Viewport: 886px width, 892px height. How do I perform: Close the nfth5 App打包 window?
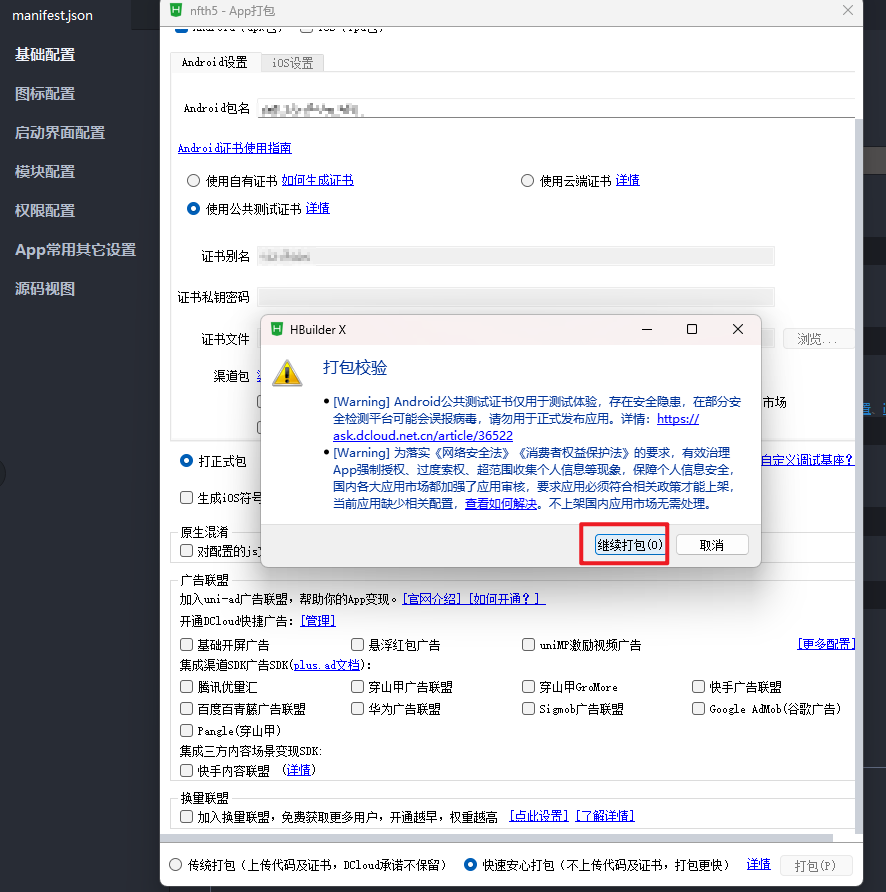coord(847,10)
